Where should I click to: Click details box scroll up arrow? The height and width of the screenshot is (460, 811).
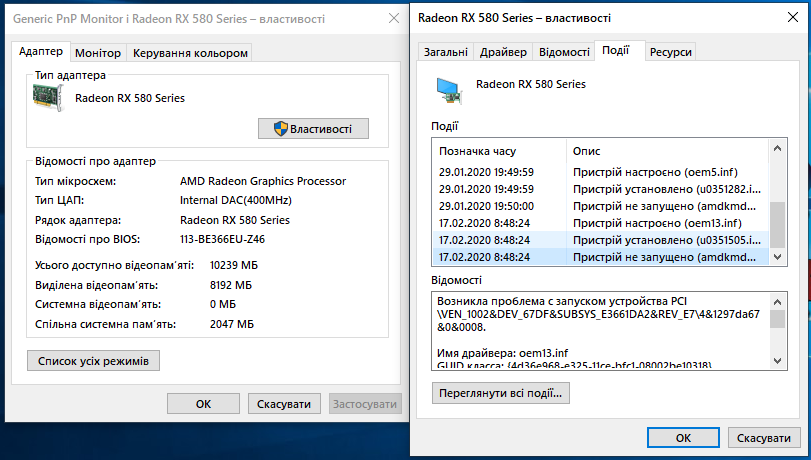[777, 301]
